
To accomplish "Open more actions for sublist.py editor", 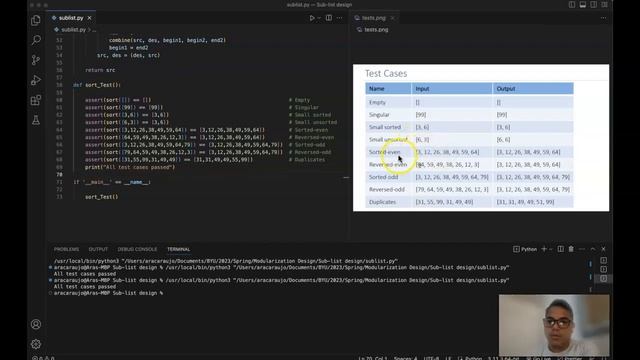I will tap(340, 18).
